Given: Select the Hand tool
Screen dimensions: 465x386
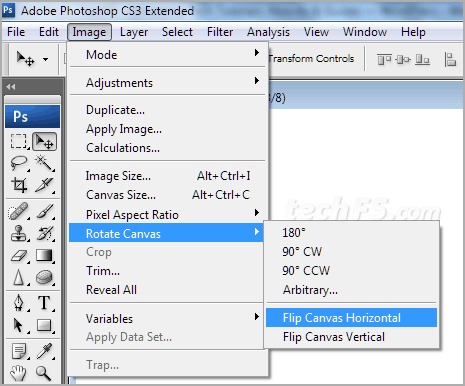Looking at the screenshot, I should 19,373.
